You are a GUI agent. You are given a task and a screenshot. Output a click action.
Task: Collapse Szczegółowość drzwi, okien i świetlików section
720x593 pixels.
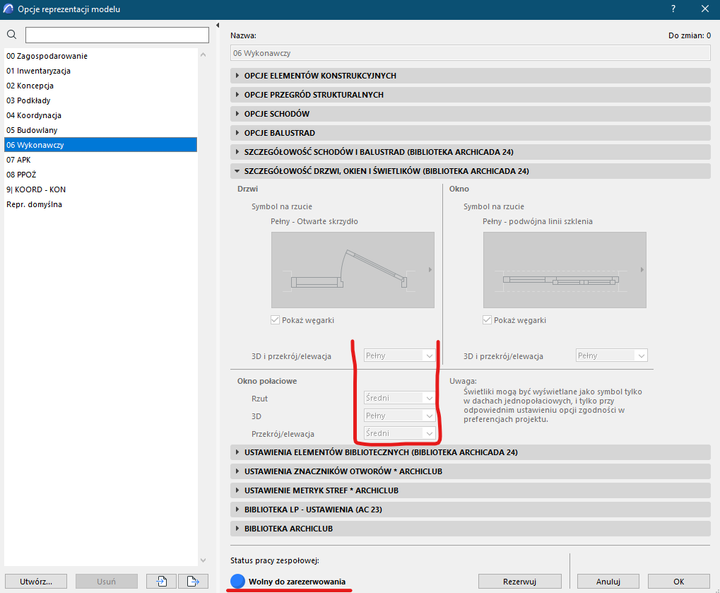click(x=470, y=171)
